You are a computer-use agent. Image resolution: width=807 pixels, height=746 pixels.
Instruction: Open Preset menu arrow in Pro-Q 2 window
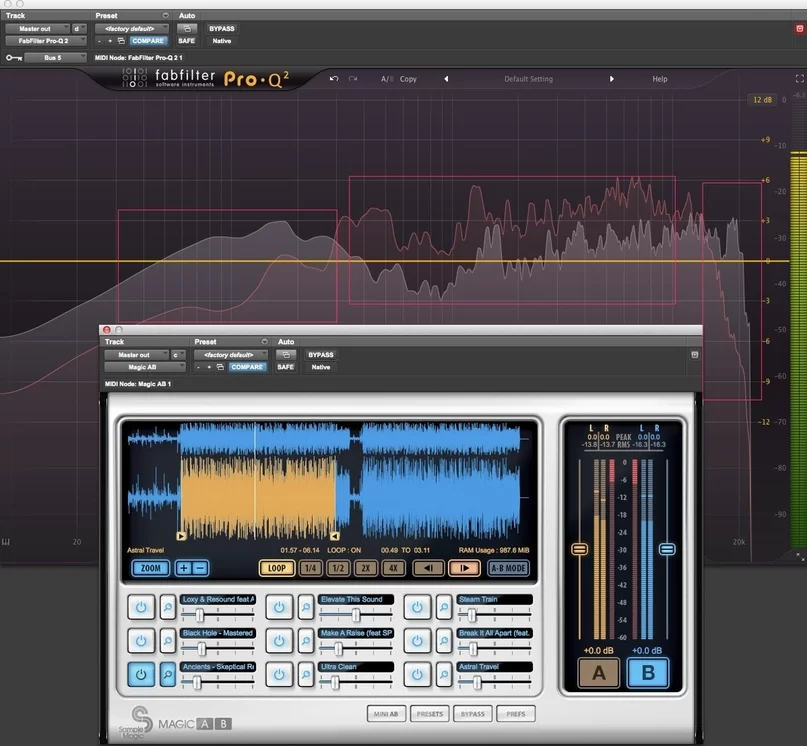165,15
